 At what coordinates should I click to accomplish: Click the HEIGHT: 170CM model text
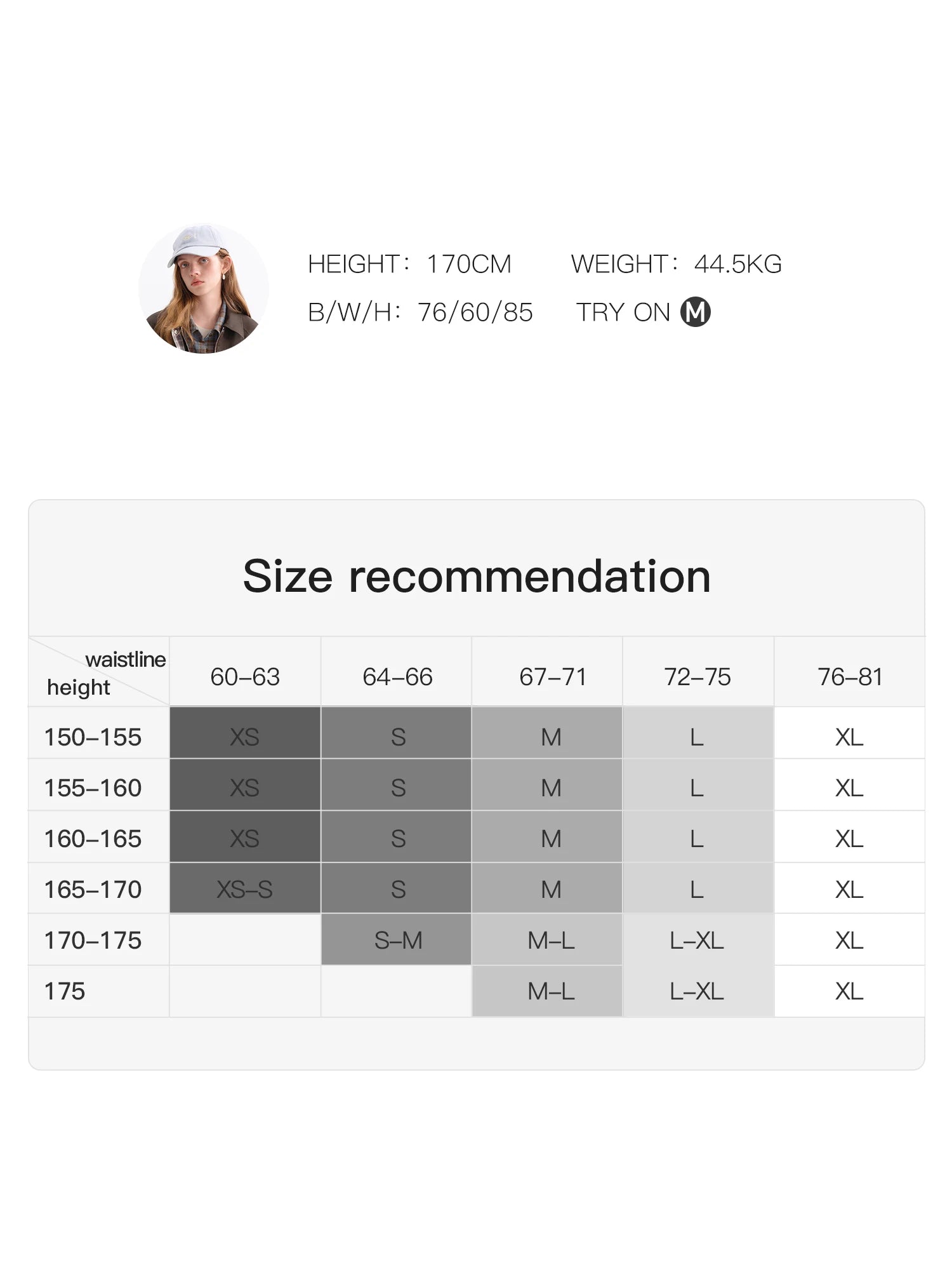tap(409, 264)
